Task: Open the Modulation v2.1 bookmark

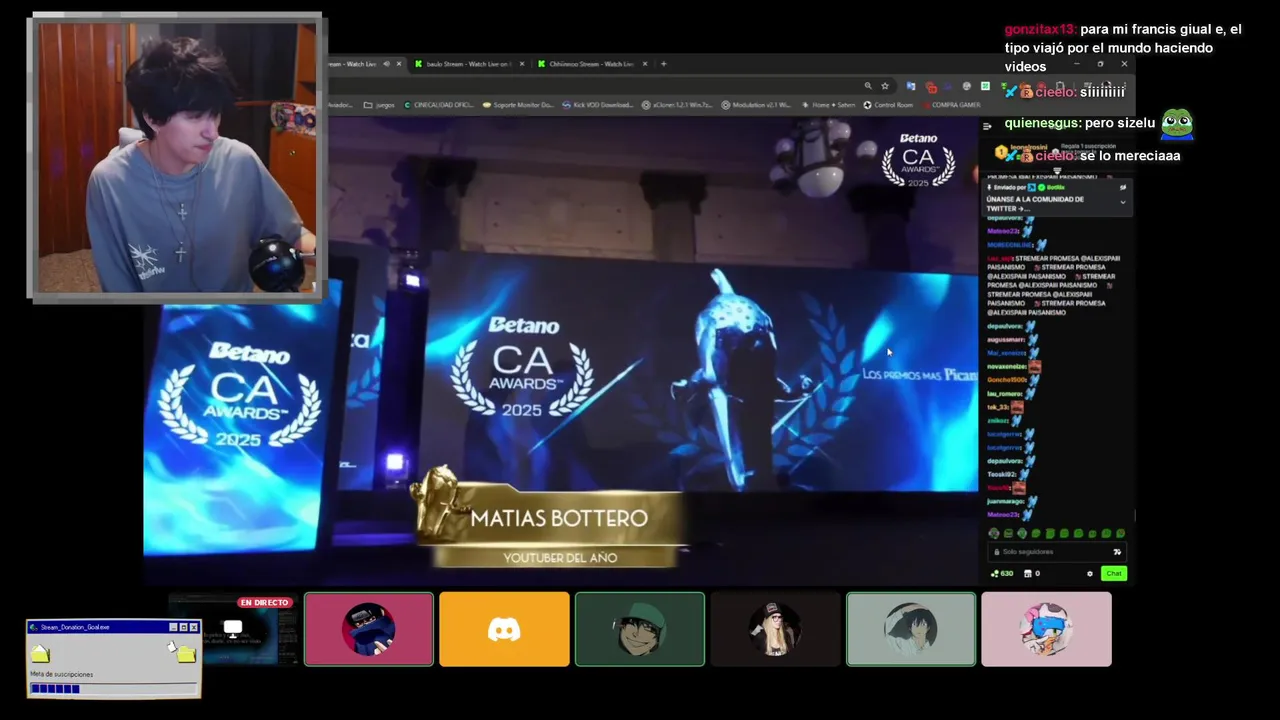Action: (x=756, y=105)
